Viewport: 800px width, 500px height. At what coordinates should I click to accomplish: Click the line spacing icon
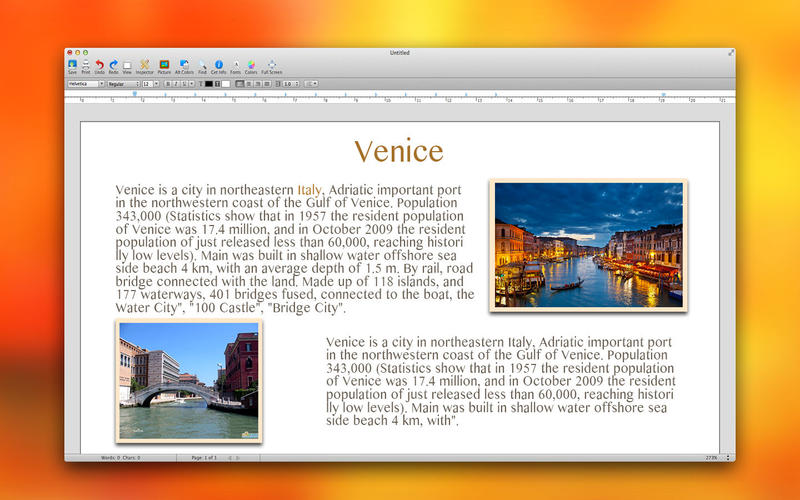[278, 84]
